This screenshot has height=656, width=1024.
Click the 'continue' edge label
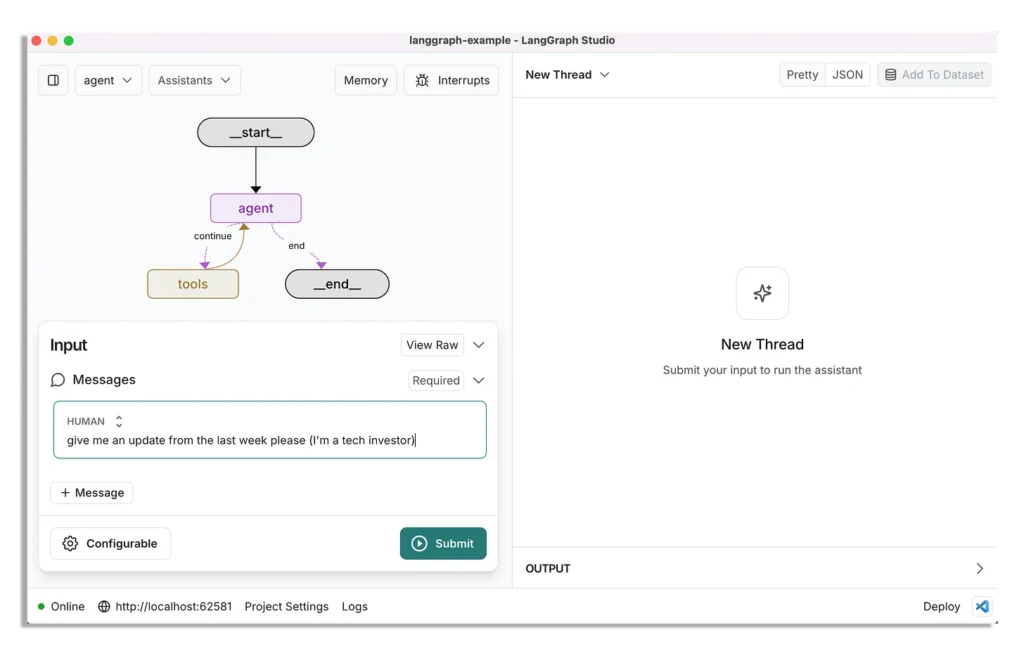(212, 236)
